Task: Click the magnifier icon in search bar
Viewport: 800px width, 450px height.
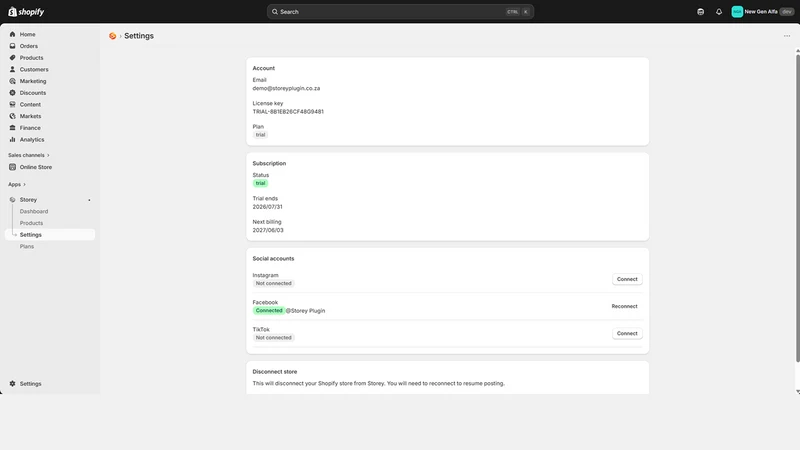Action: click(274, 12)
